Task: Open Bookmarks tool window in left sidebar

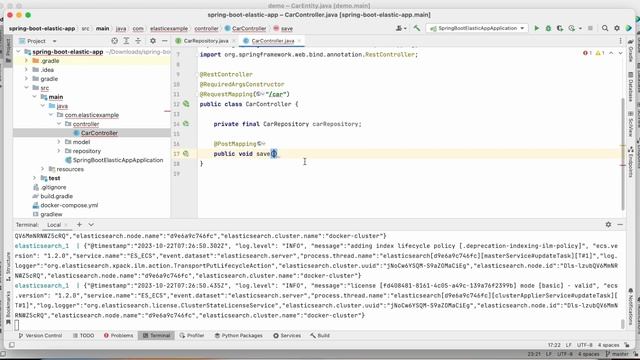Action: [8, 308]
